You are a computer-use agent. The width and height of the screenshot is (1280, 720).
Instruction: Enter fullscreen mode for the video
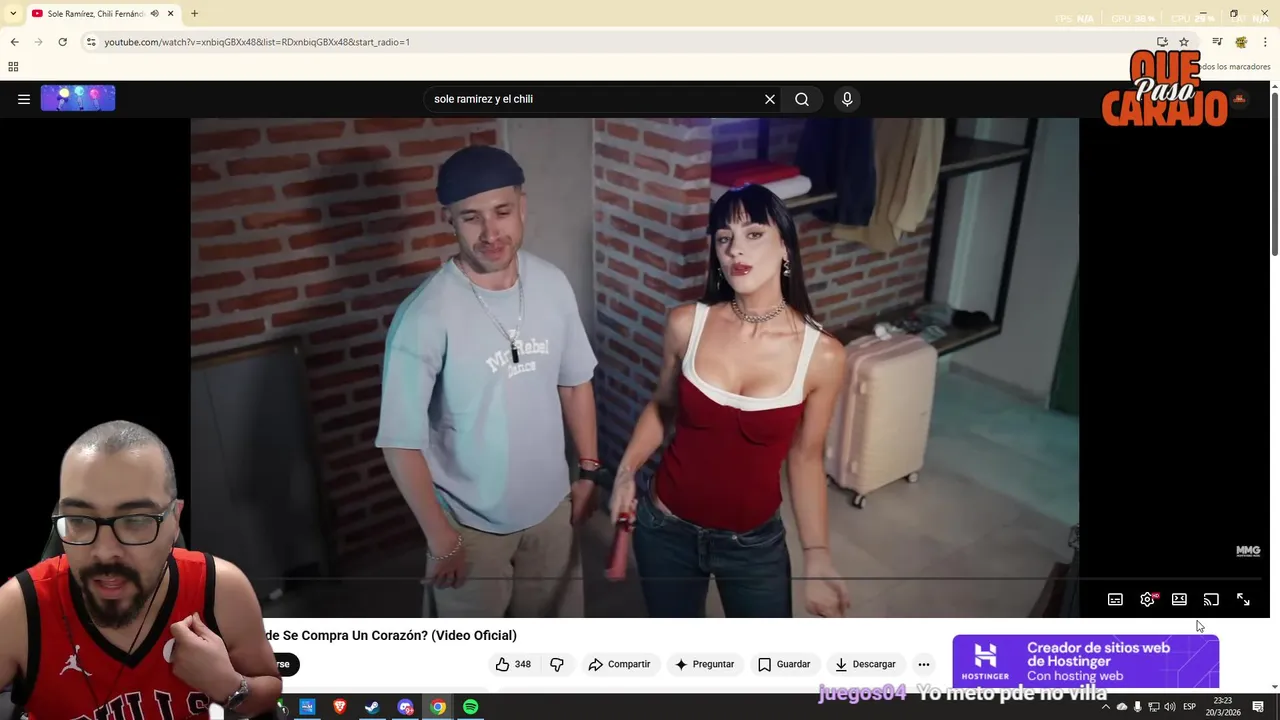(1243, 600)
